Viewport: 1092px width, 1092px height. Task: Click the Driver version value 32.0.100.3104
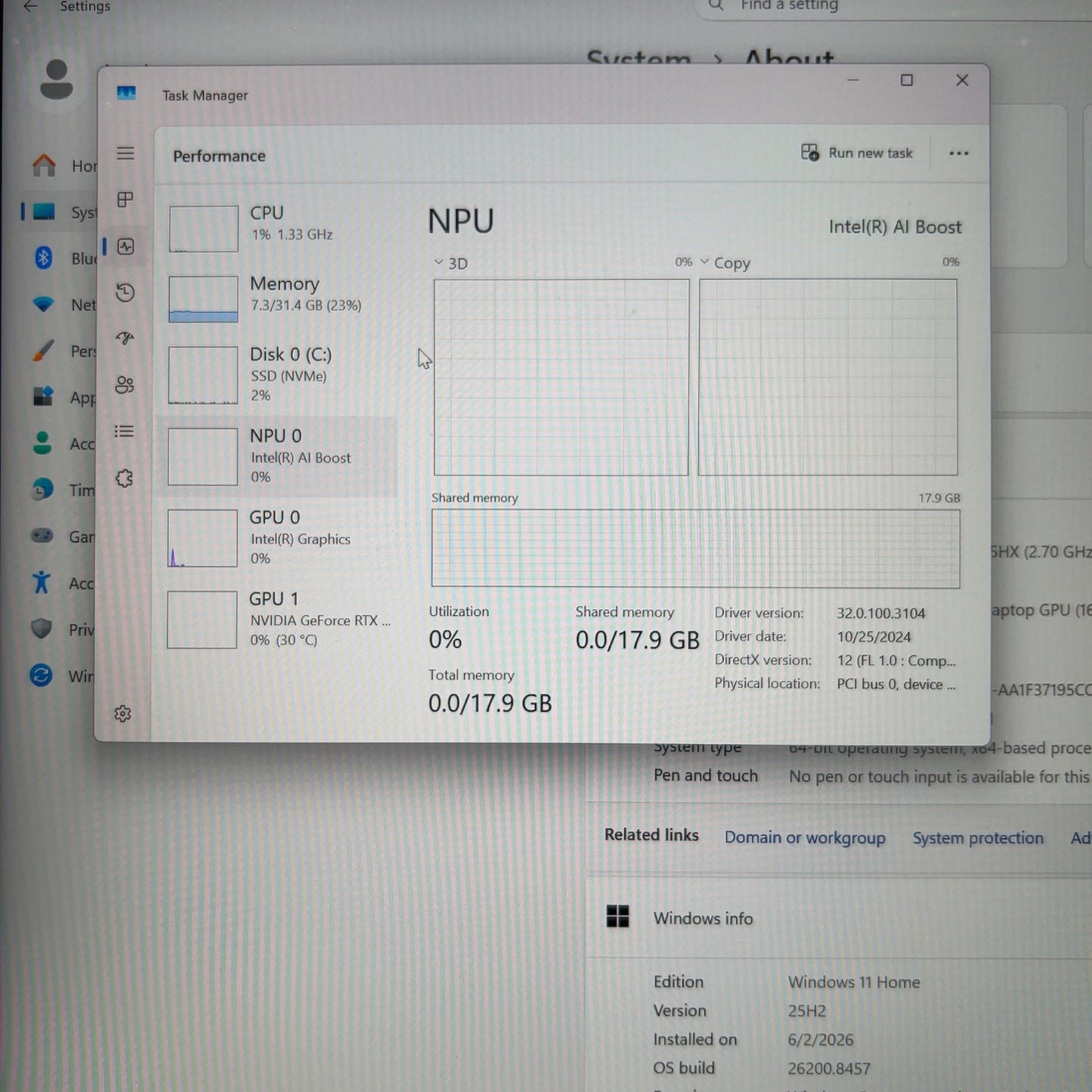tap(880, 613)
